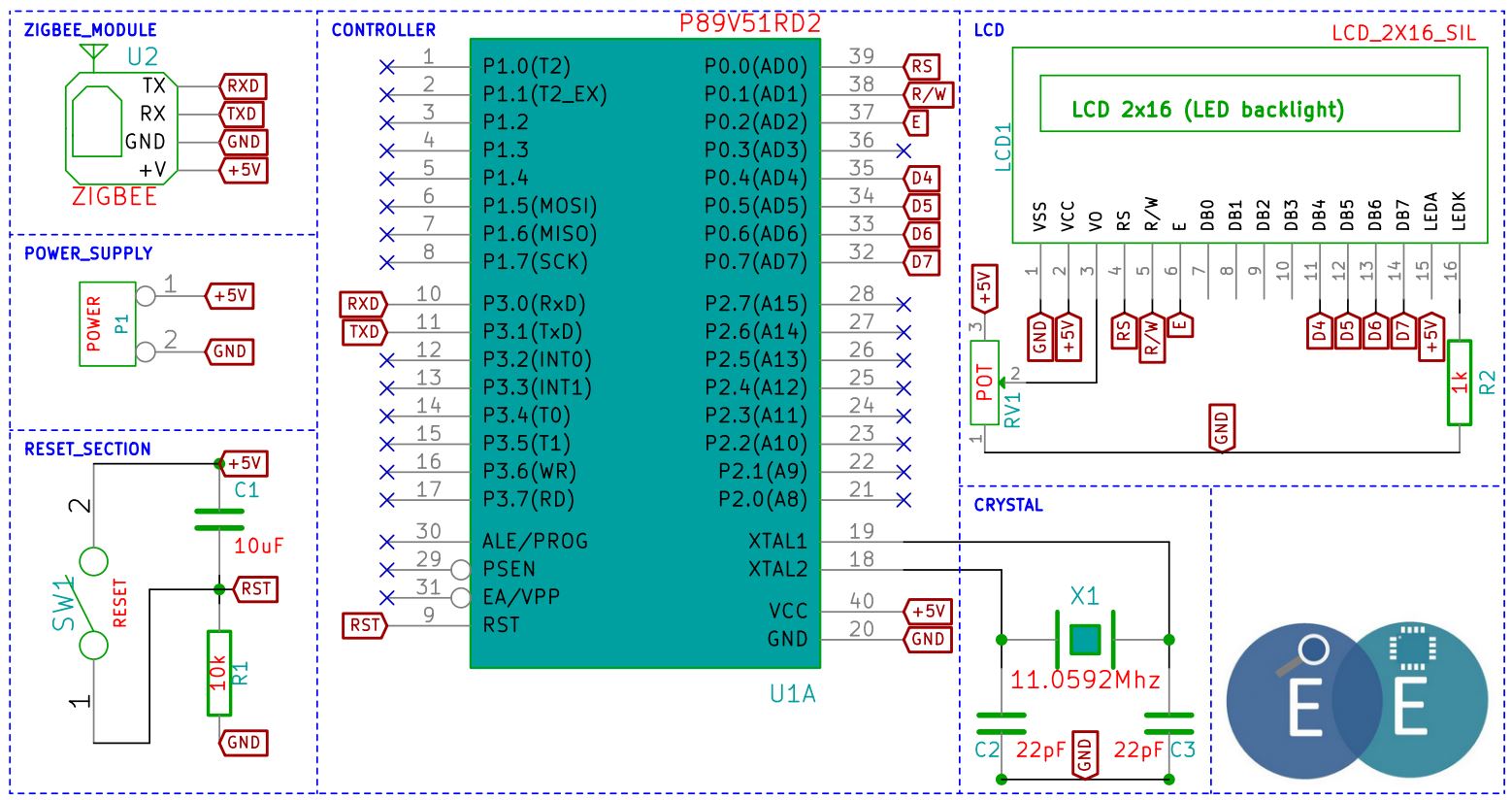The image size is (1512, 800).
Task: Select the 1k resistor R2 symbol
Action: pyautogui.click(x=1460, y=383)
